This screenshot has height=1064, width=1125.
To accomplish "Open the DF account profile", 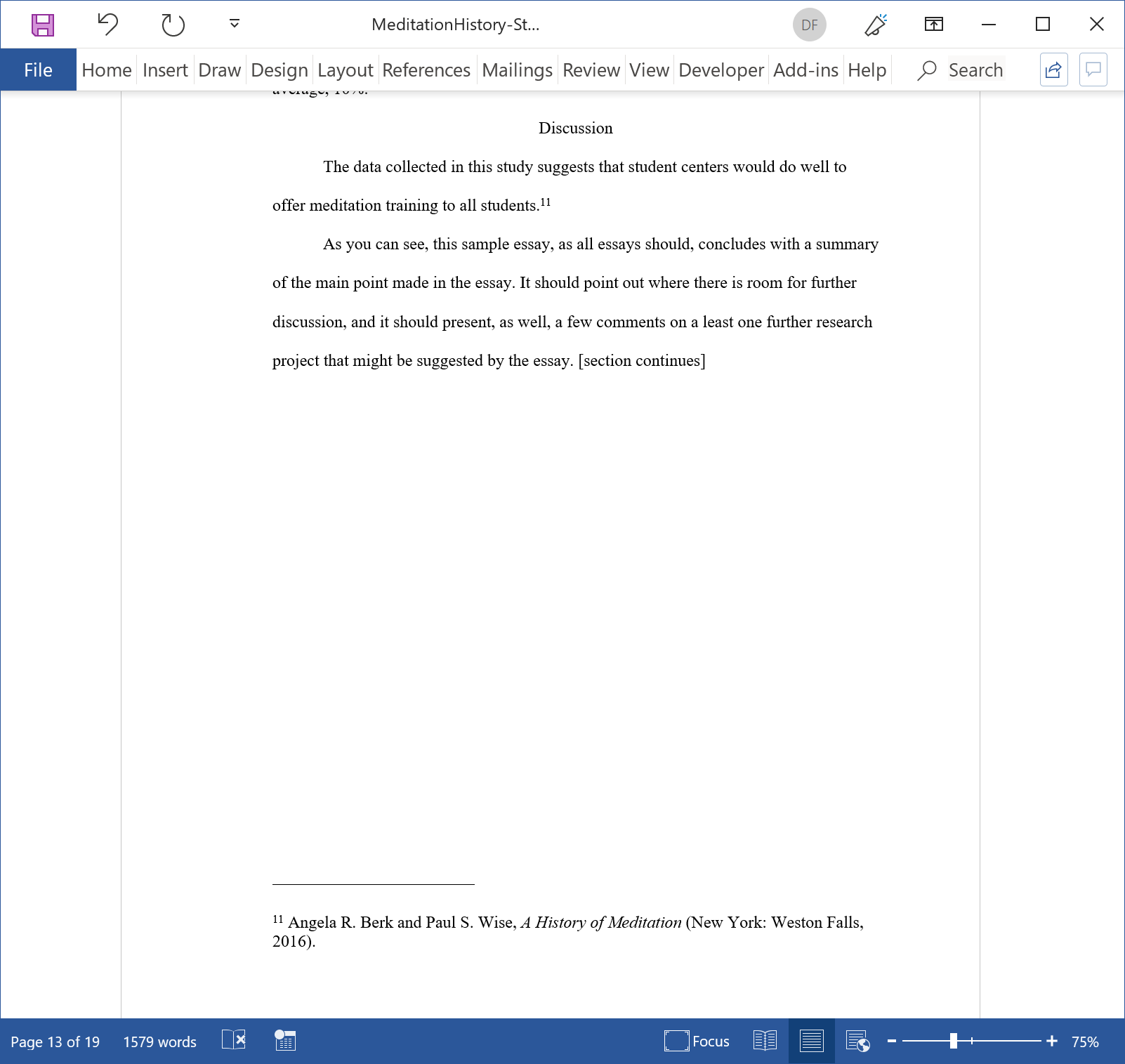I will tap(809, 25).
